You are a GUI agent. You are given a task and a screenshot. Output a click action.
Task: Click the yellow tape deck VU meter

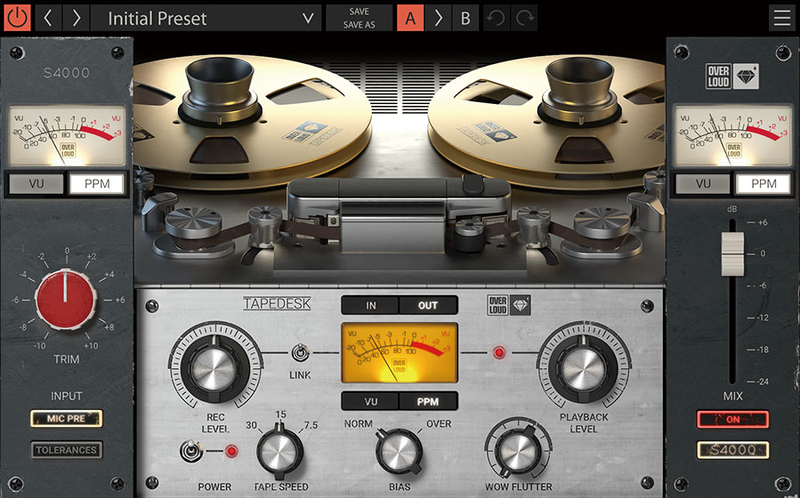click(399, 353)
